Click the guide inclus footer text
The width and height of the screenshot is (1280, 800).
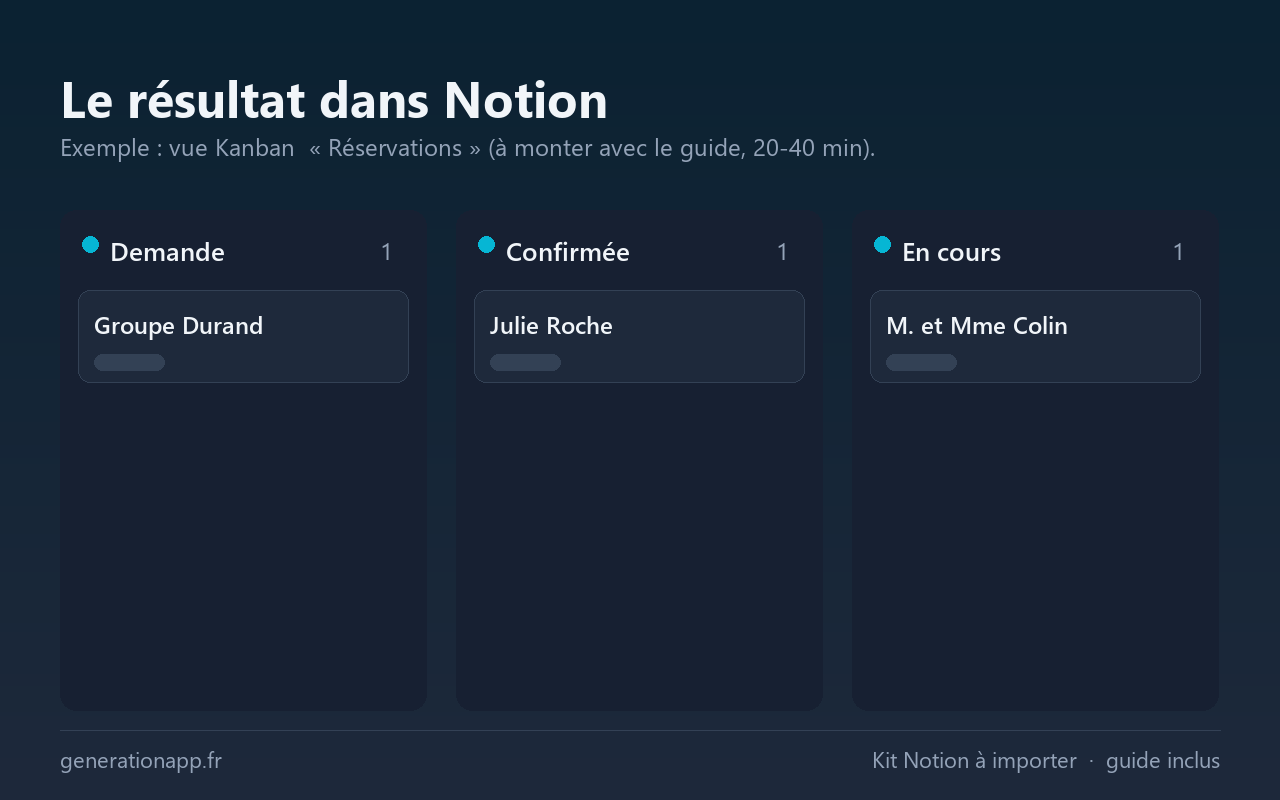pos(1163,761)
